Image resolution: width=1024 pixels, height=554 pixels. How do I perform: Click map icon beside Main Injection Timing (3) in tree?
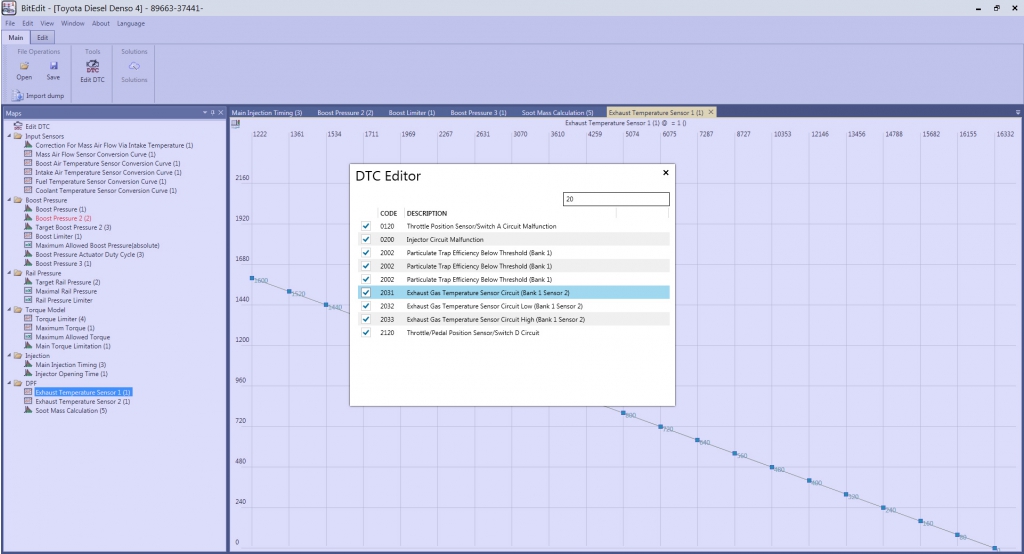(28, 365)
